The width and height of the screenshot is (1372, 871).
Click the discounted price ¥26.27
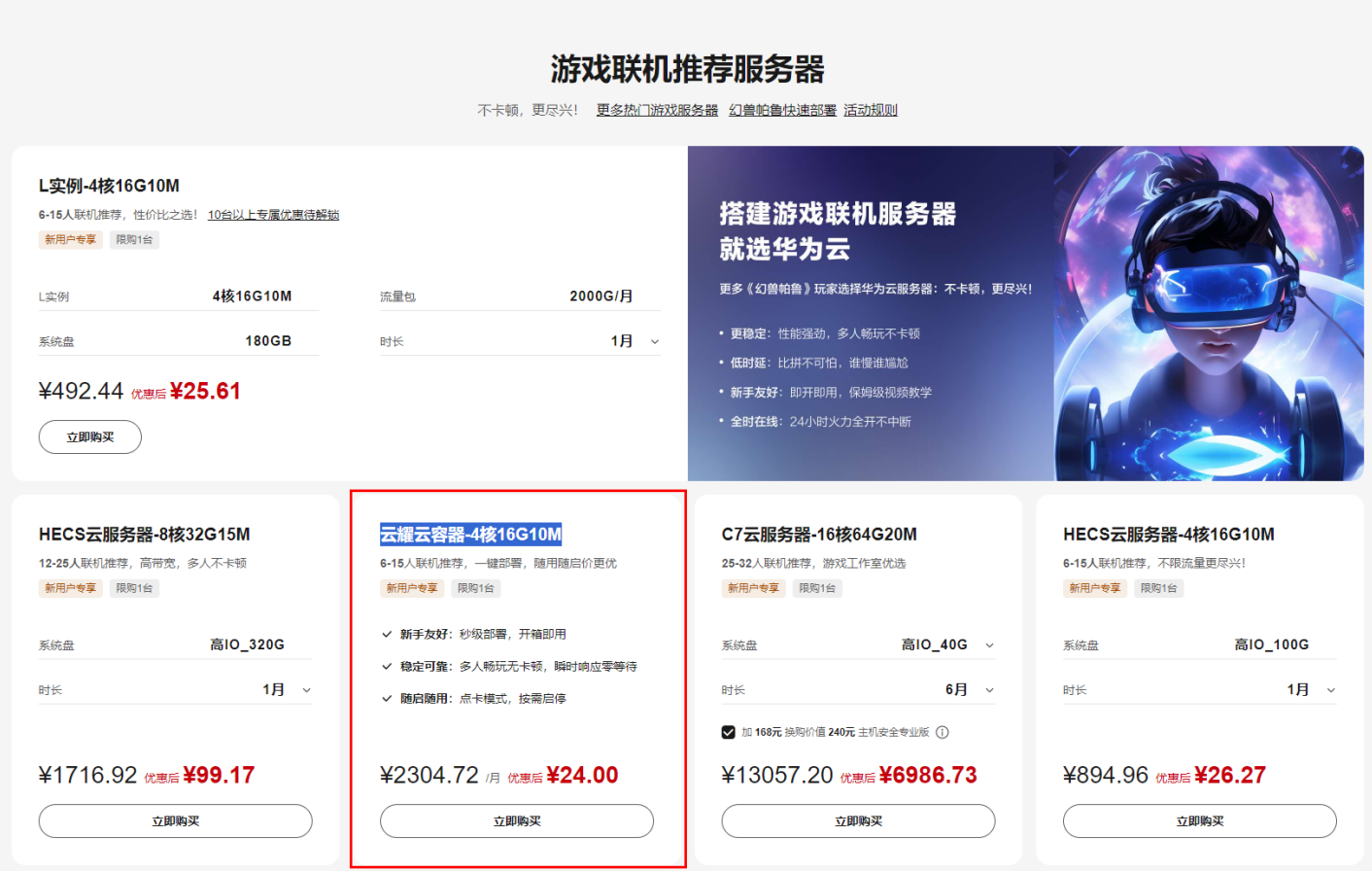1230,775
